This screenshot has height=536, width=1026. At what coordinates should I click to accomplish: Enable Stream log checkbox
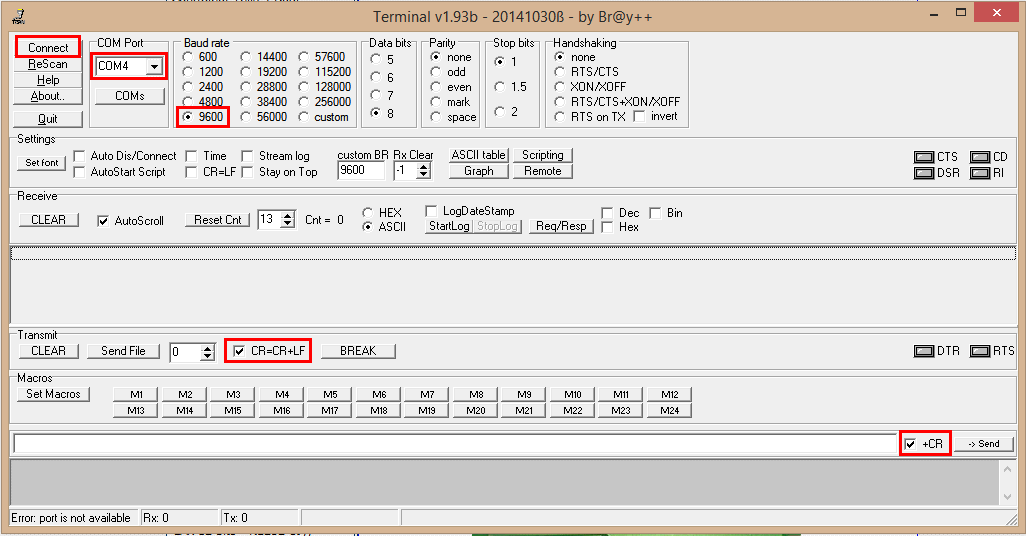[x=247, y=156]
